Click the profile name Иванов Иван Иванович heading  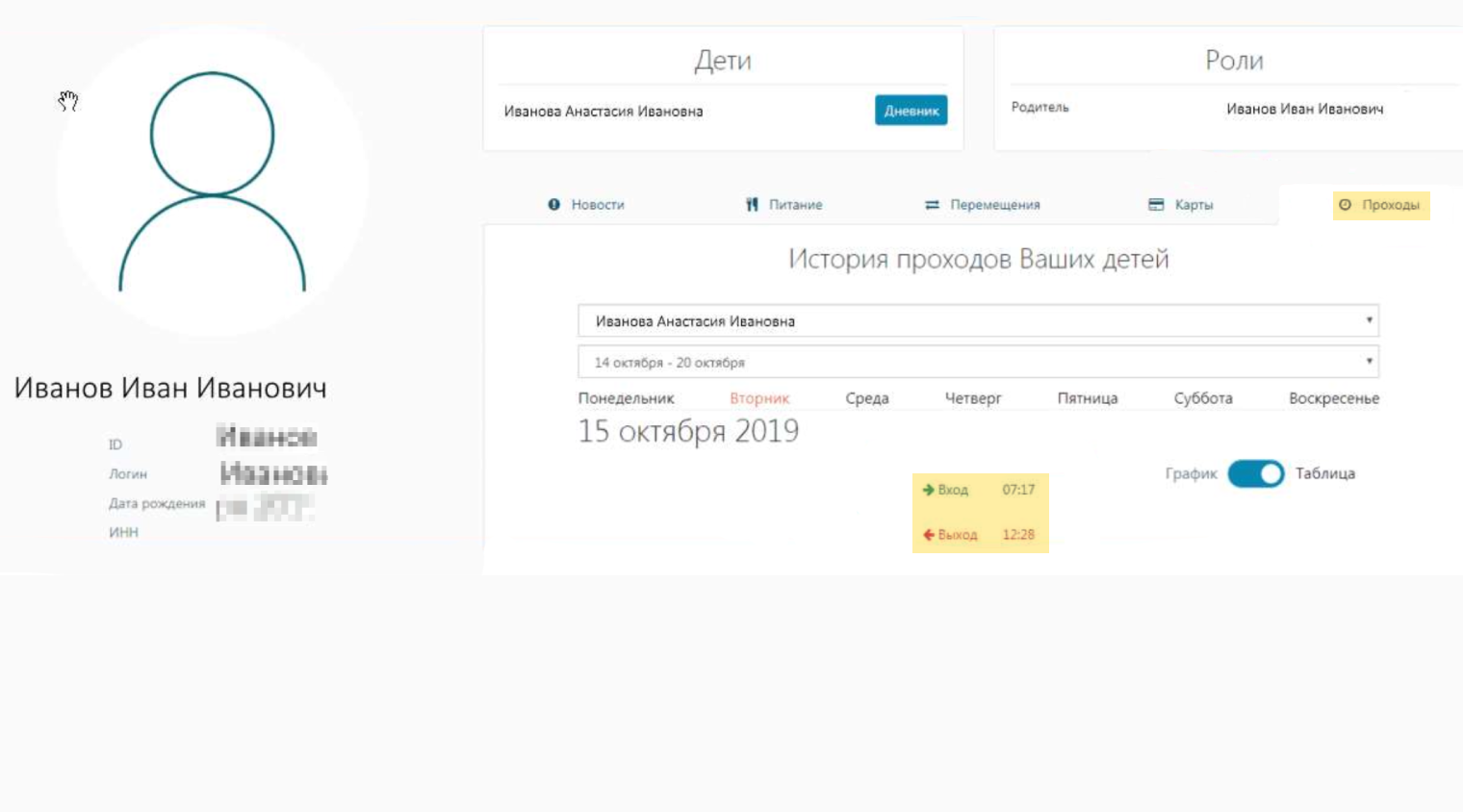pyautogui.click(x=170, y=388)
